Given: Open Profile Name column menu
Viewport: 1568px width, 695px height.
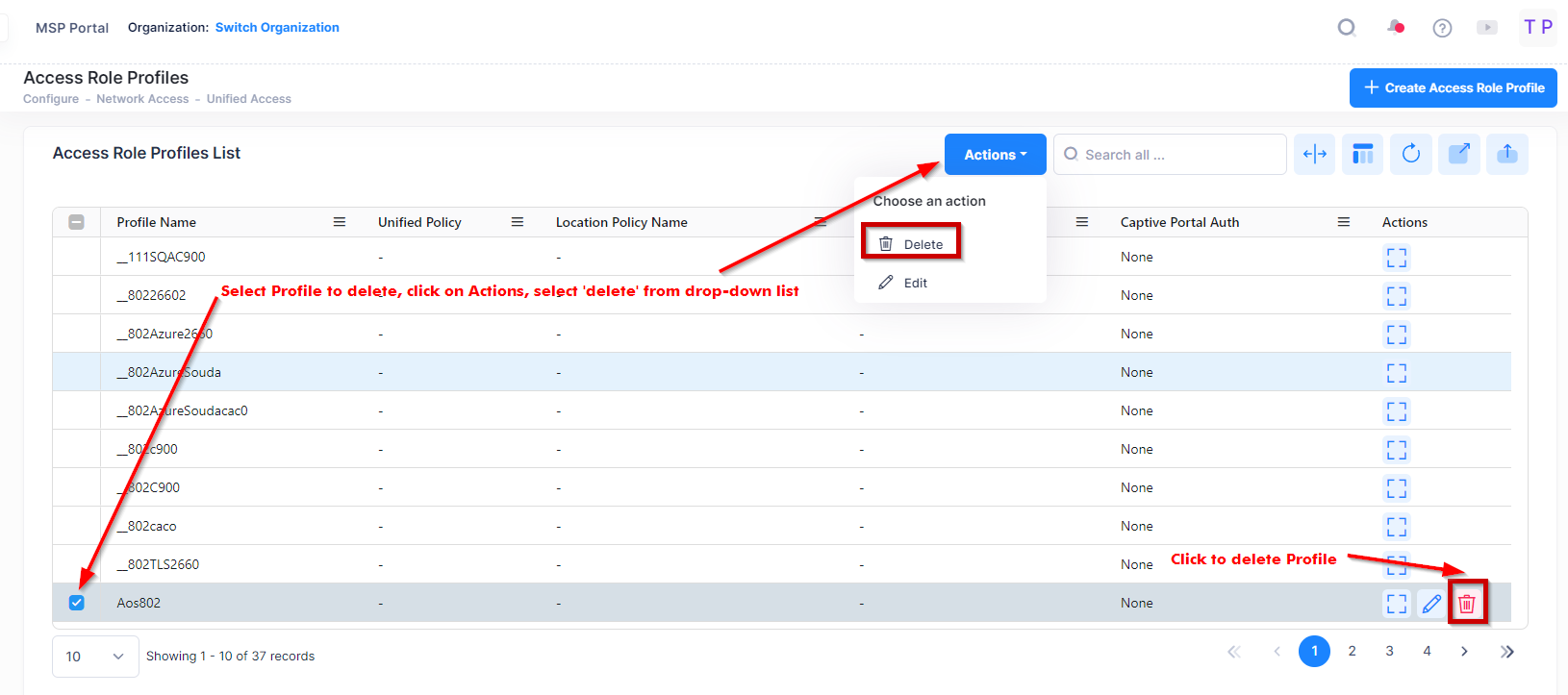Looking at the screenshot, I should coord(339,222).
